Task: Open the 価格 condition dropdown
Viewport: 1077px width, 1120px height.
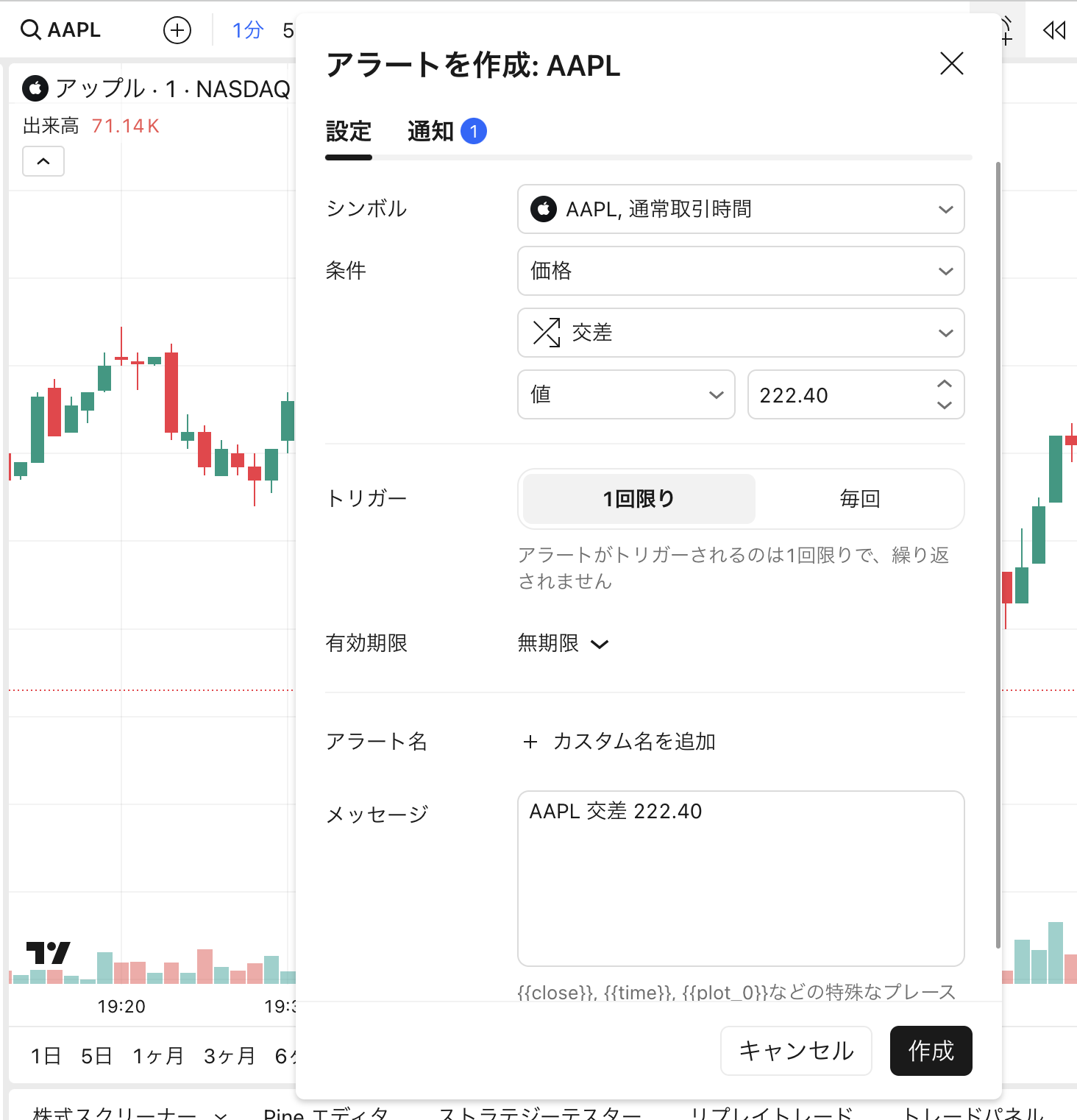Action: pos(741,271)
